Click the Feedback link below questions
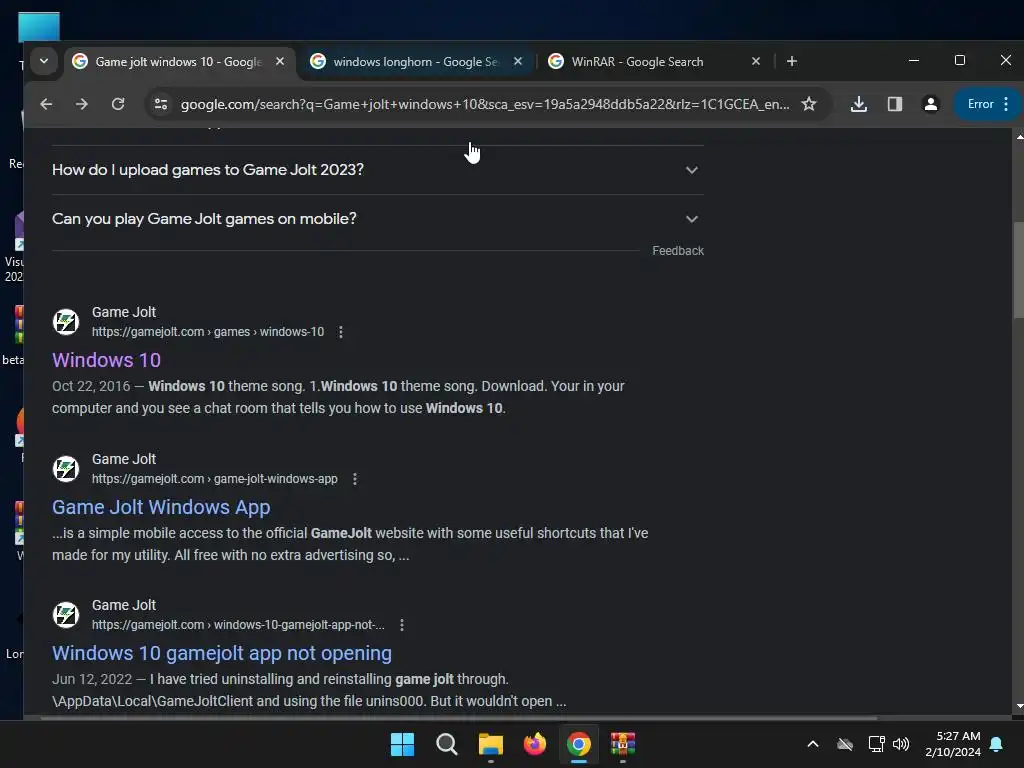 pos(678,251)
